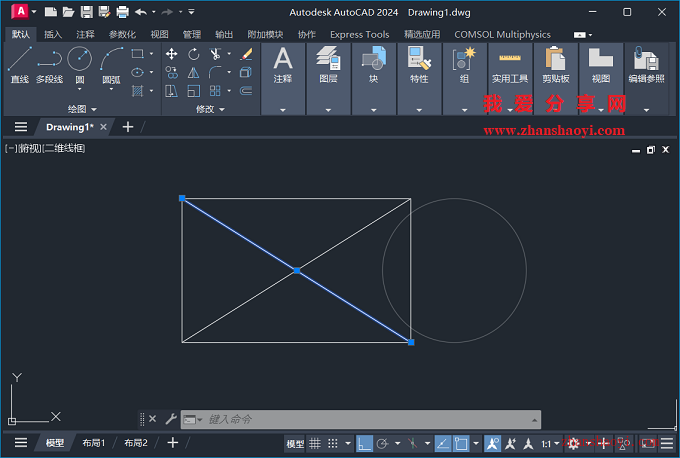This screenshot has width=680, height=458.
Task: Open the Hatch tool dropdown arrow
Action: click(x=151, y=91)
